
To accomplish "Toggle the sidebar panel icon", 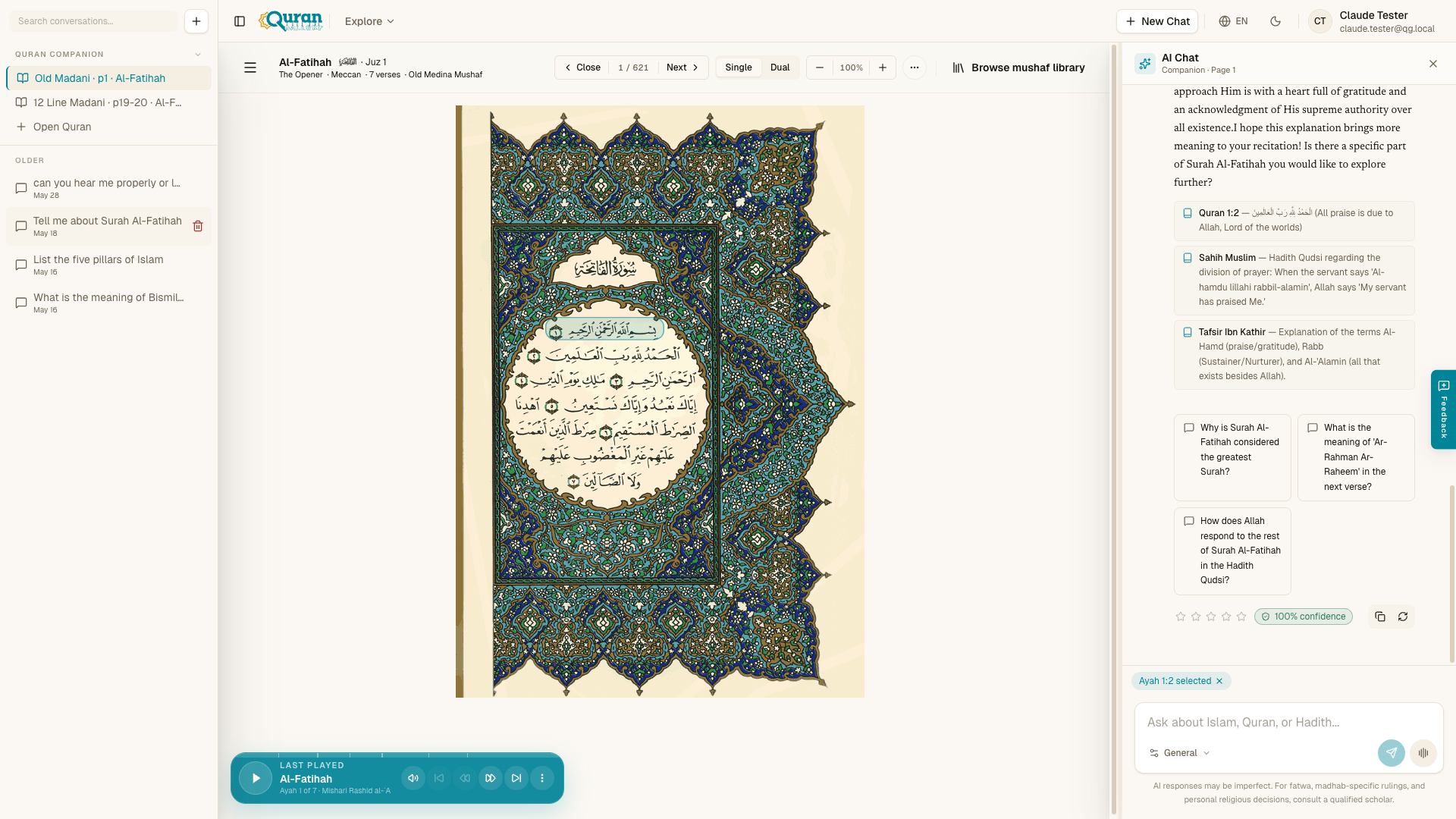I will 240,21.
